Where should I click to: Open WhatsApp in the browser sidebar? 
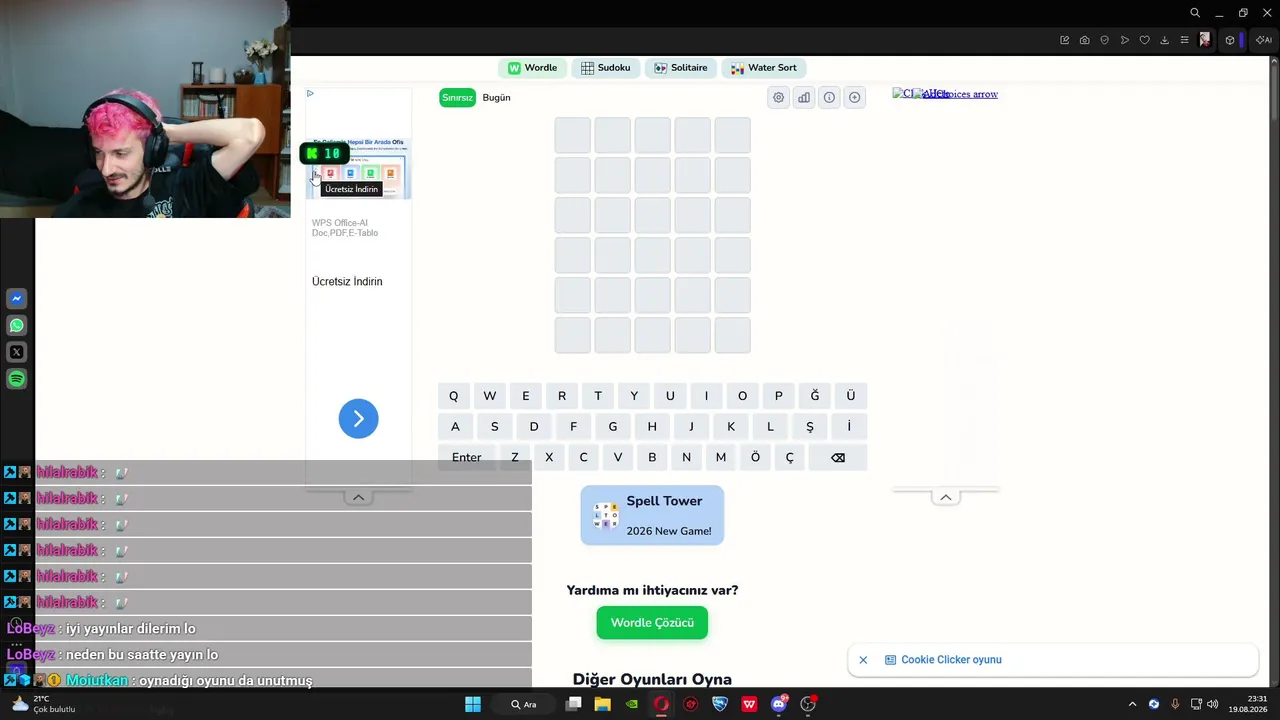(16, 325)
